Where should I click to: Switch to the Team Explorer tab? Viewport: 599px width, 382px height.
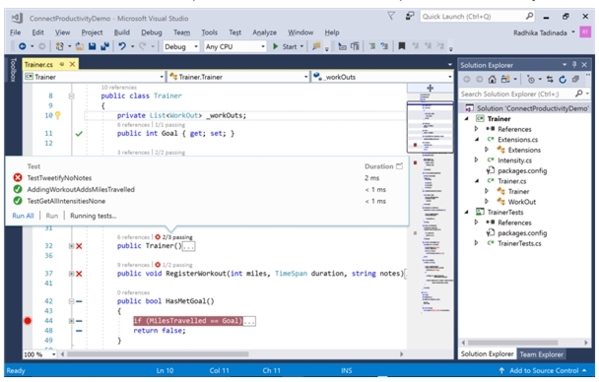pyautogui.click(x=541, y=354)
